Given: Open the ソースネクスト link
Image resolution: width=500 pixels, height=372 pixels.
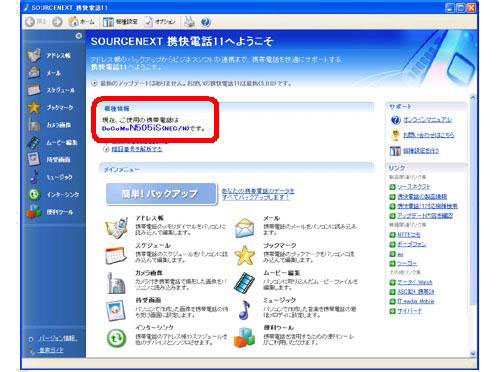Looking at the screenshot, I should [413, 187].
